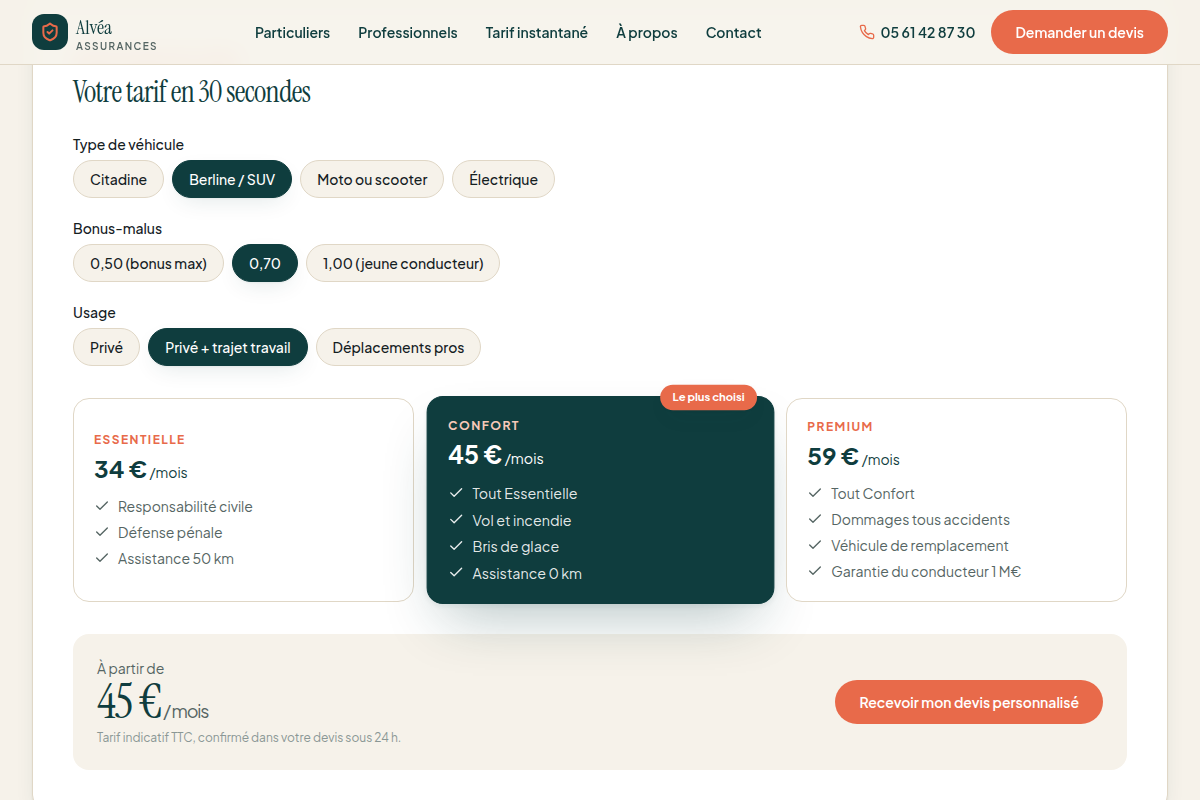Viewport: 1200px width, 800px height.
Task: Open Contact menu item
Action: [x=734, y=32]
